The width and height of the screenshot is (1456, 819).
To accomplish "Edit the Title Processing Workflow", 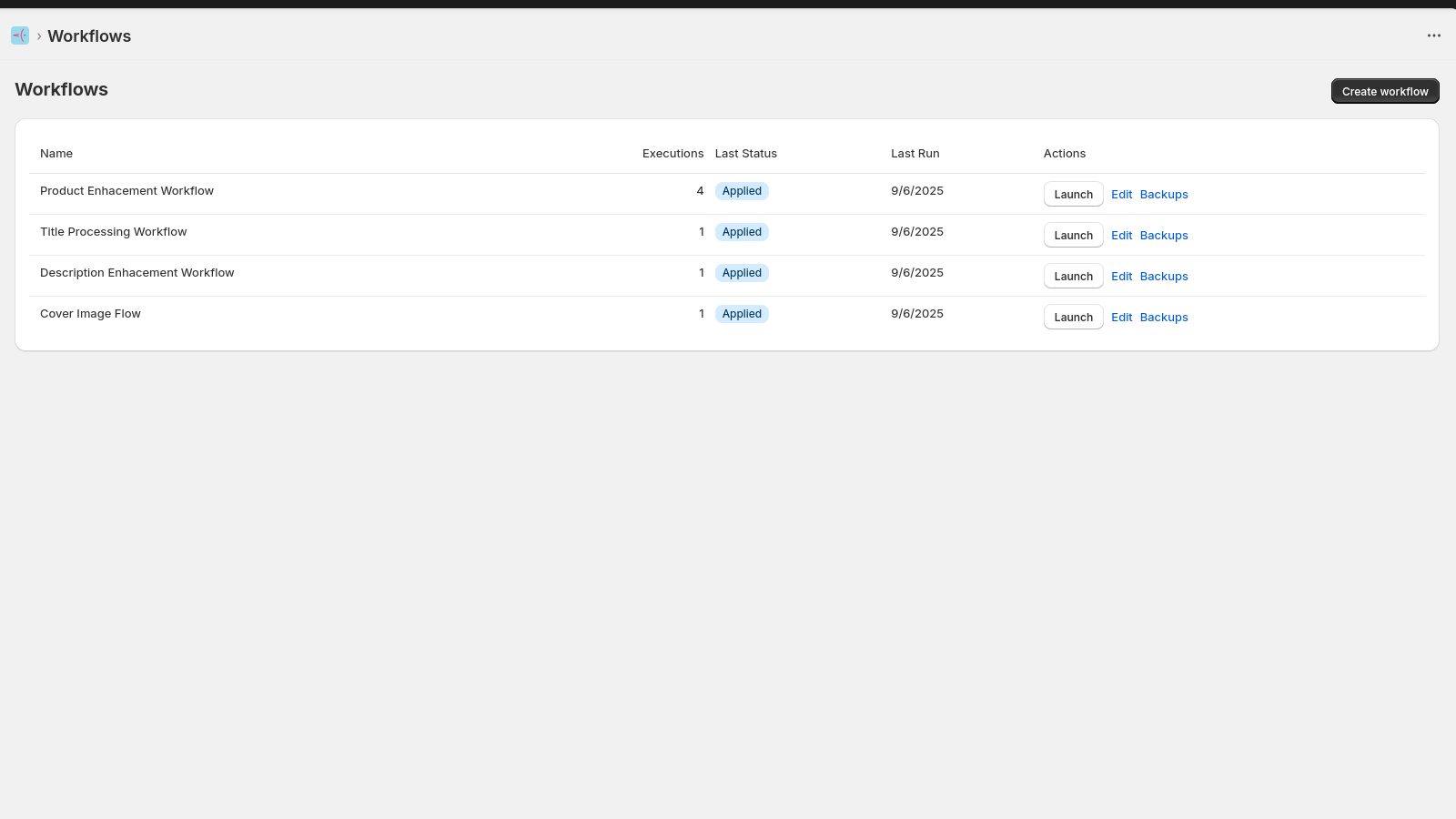I will click(x=1122, y=235).
